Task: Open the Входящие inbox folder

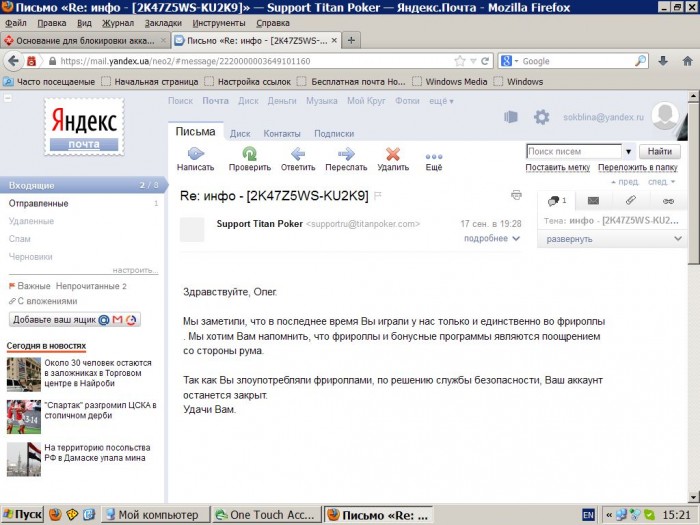Action: (x=83, y=185)
